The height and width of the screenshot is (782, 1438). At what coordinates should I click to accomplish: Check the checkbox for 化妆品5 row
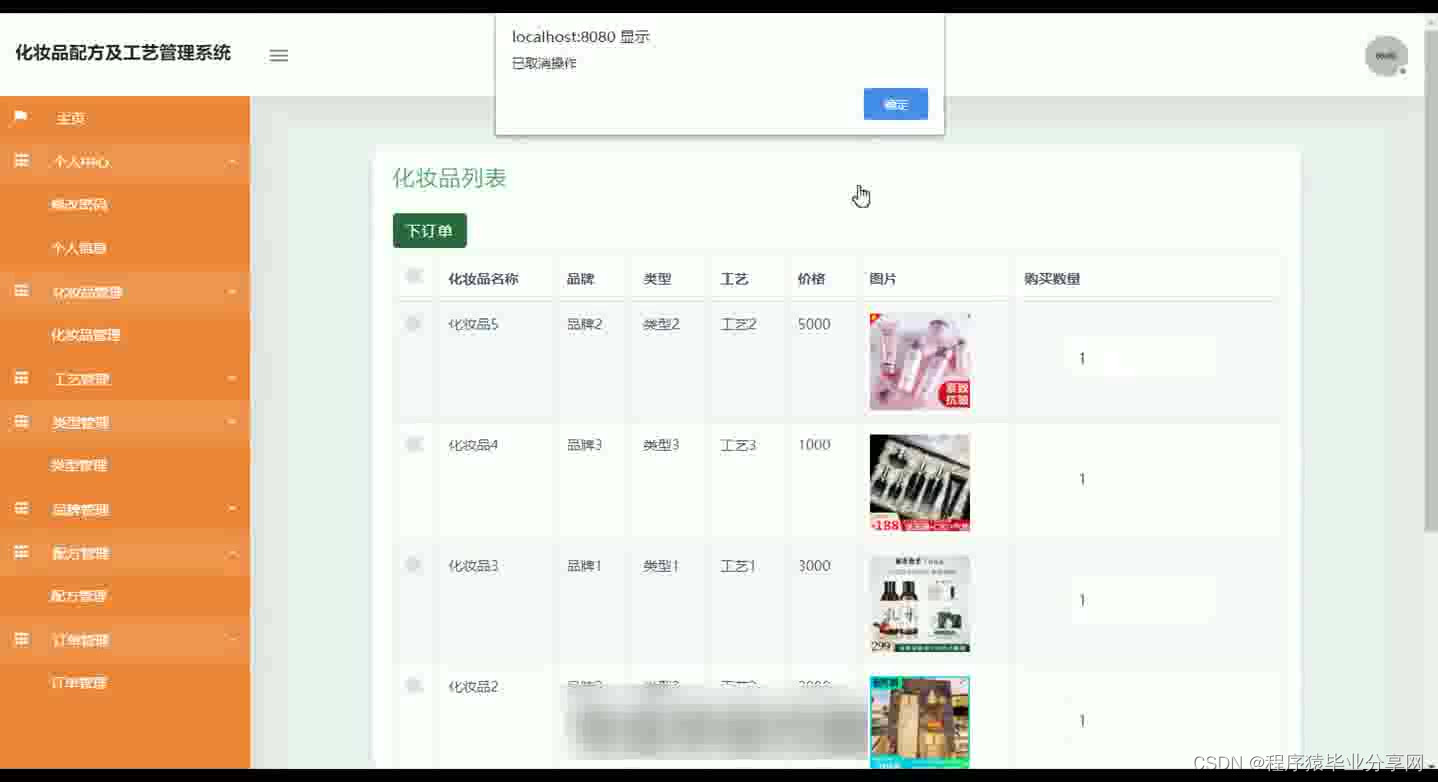[413, 323]
